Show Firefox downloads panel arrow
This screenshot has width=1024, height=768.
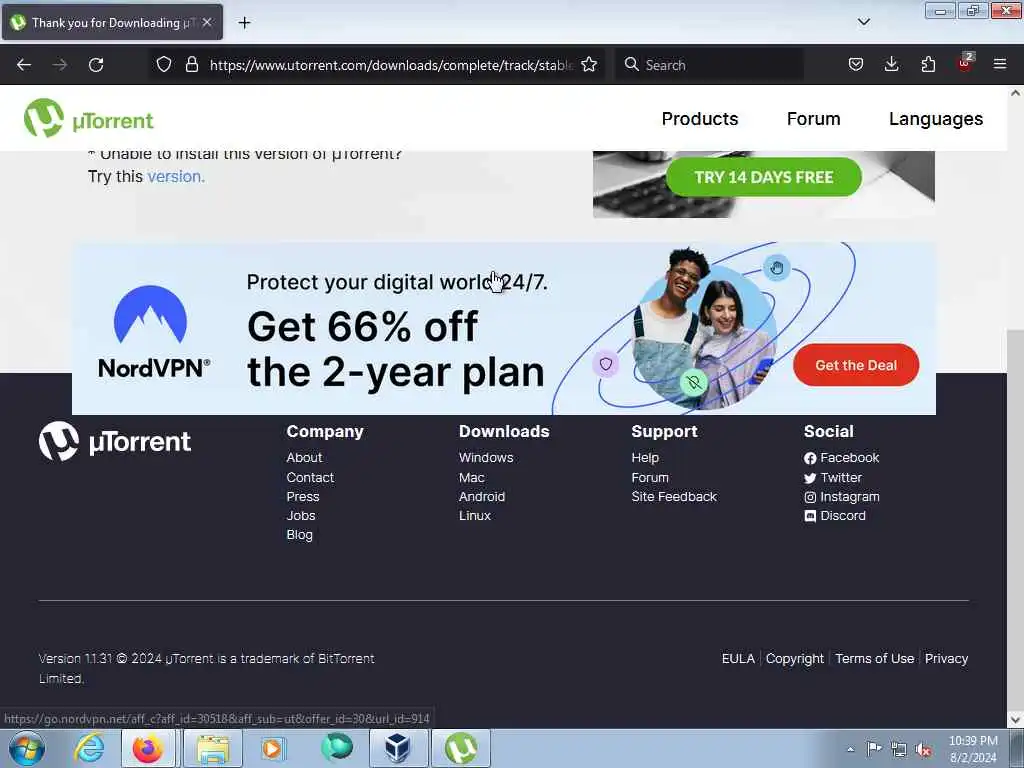click(891, 64)
